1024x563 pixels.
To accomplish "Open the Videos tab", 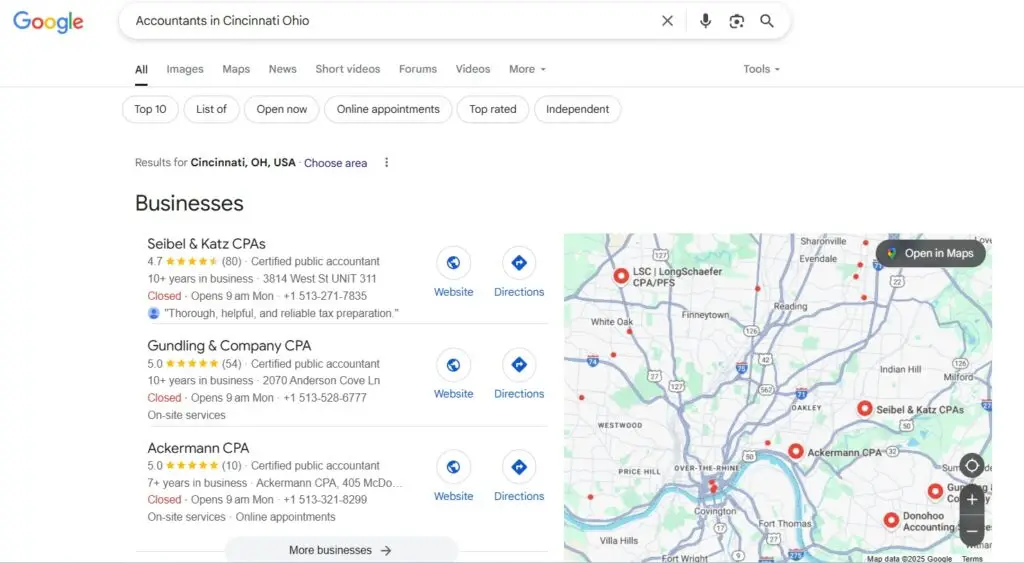I will [473, 69].
